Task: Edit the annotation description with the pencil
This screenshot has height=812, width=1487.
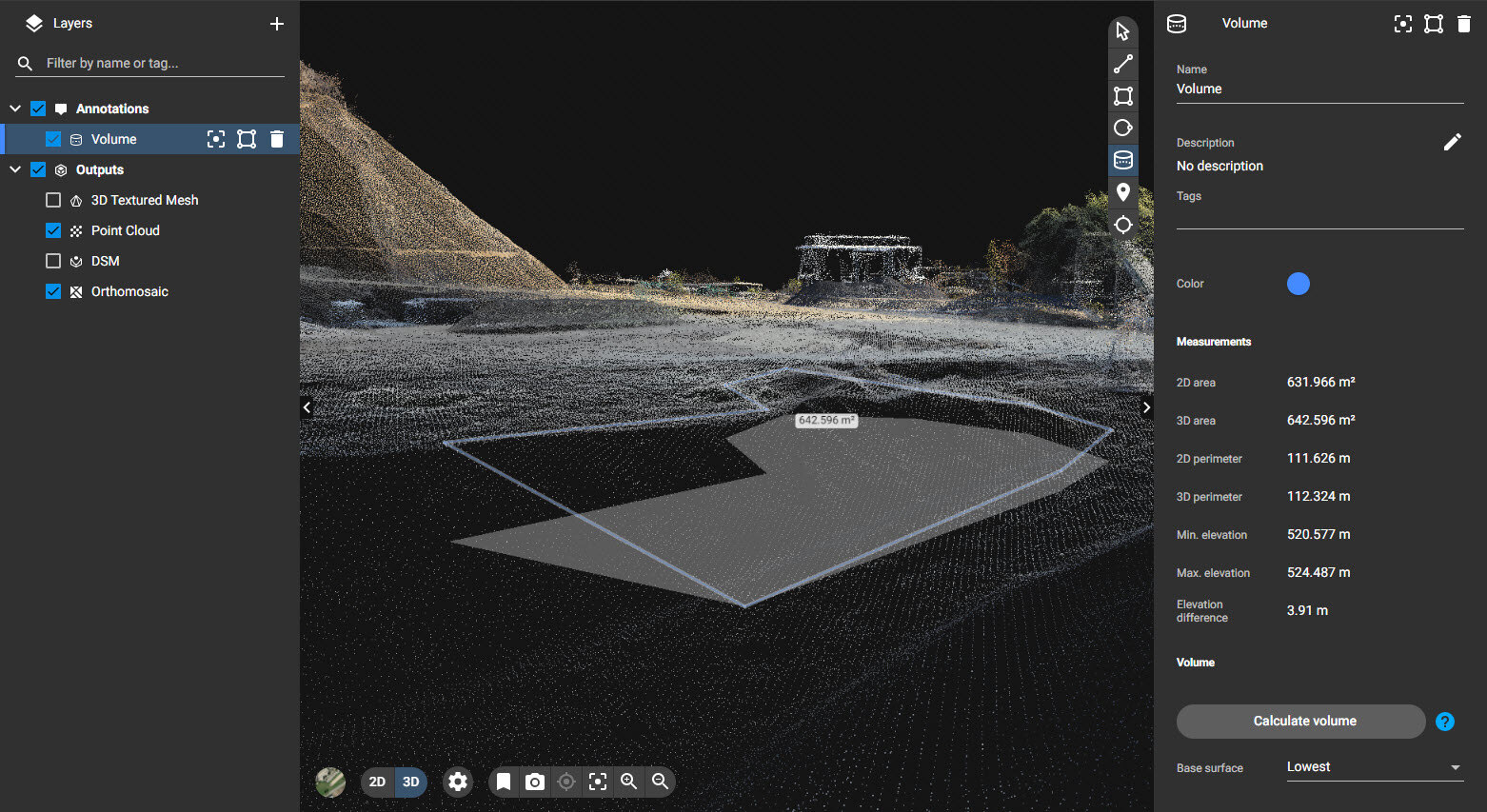Action: pyautogui.click(x=1453, y=141)
